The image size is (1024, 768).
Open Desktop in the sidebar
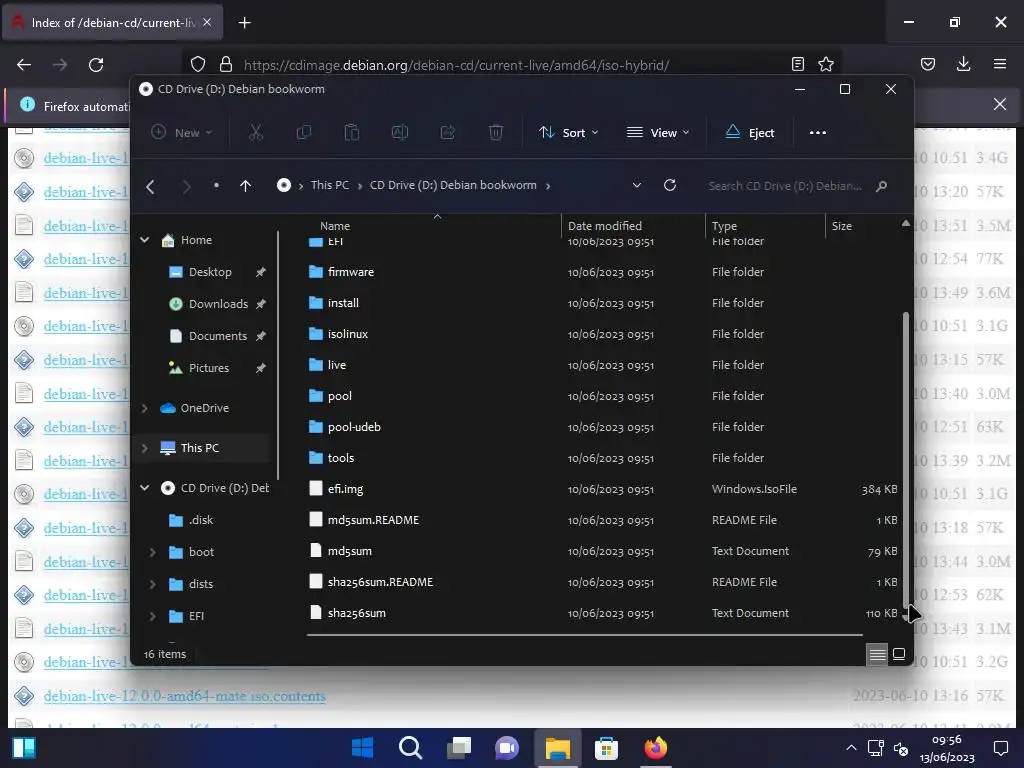[210, 272]
